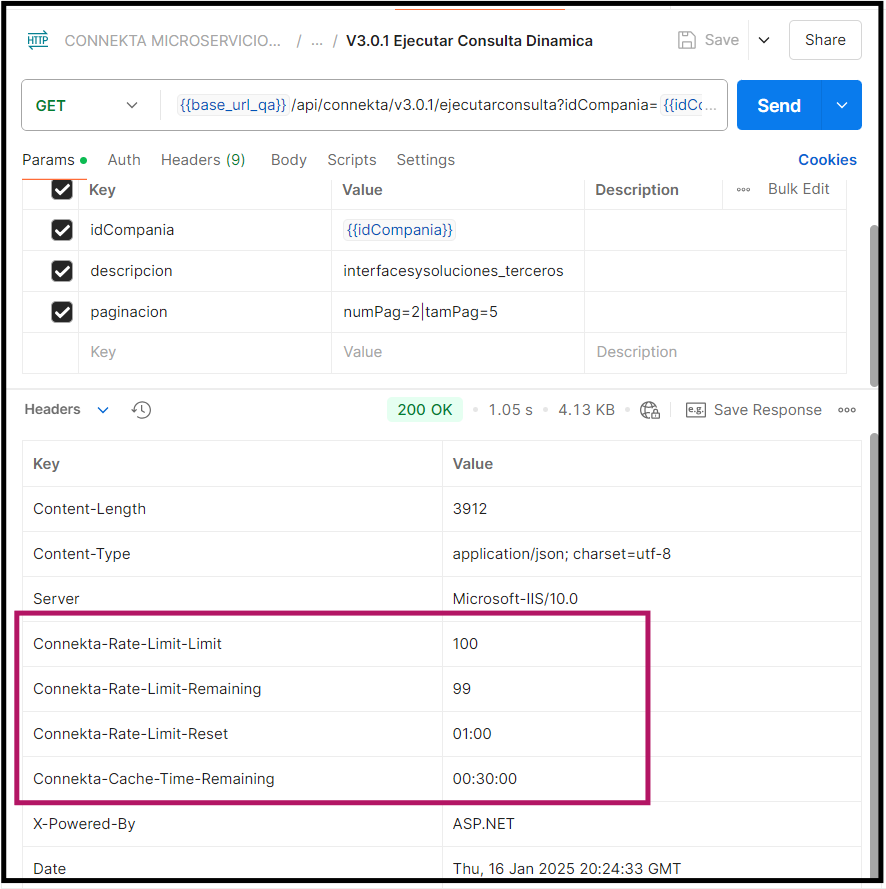Open the params table column options ellipsis
Viewport: 886px width, 889px height.
coord(743,189)
